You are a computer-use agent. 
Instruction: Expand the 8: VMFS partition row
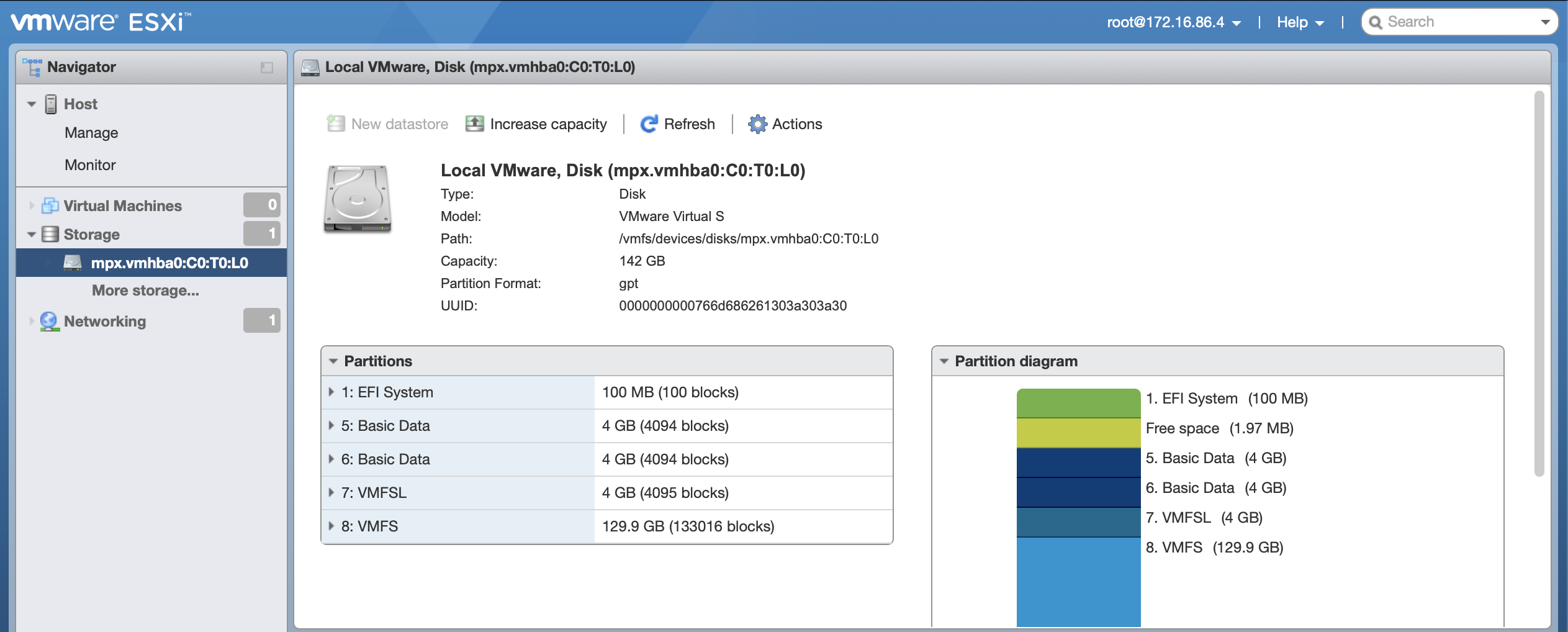(331, 526)
